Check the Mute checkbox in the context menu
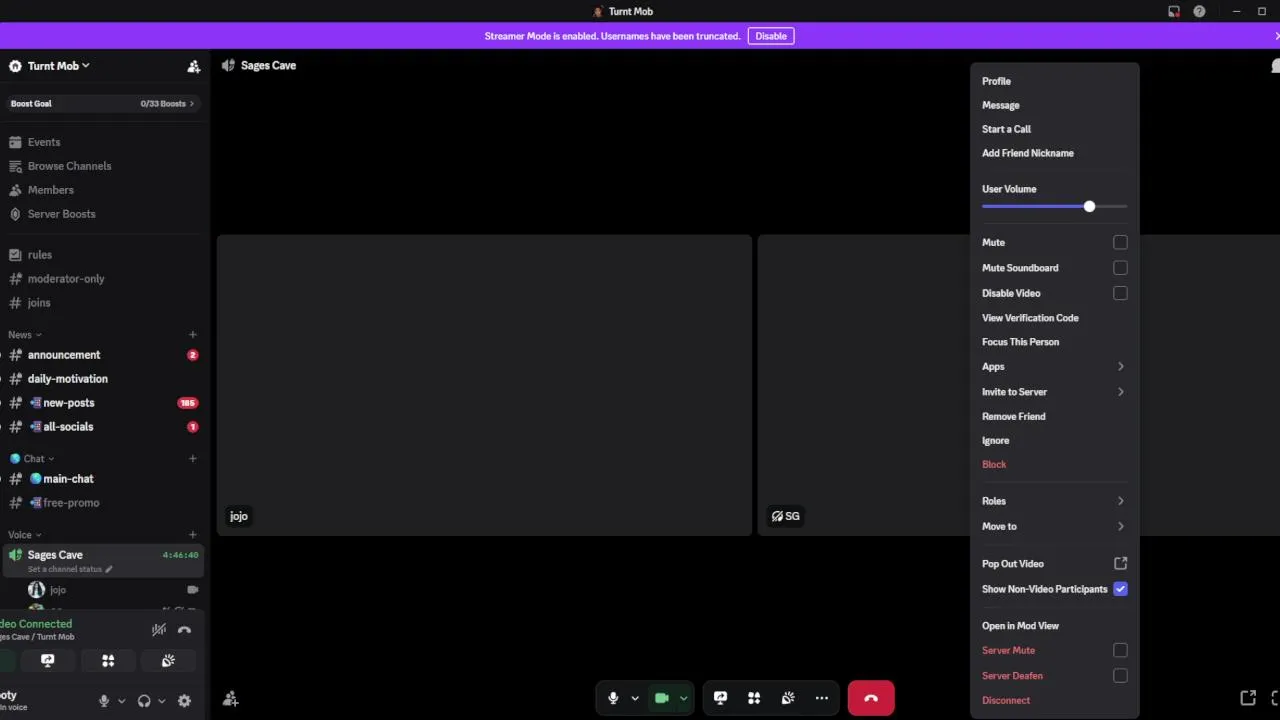The height and width of the screenshot is (720, 1280). pyautogui.click(x=1120, y=242)
